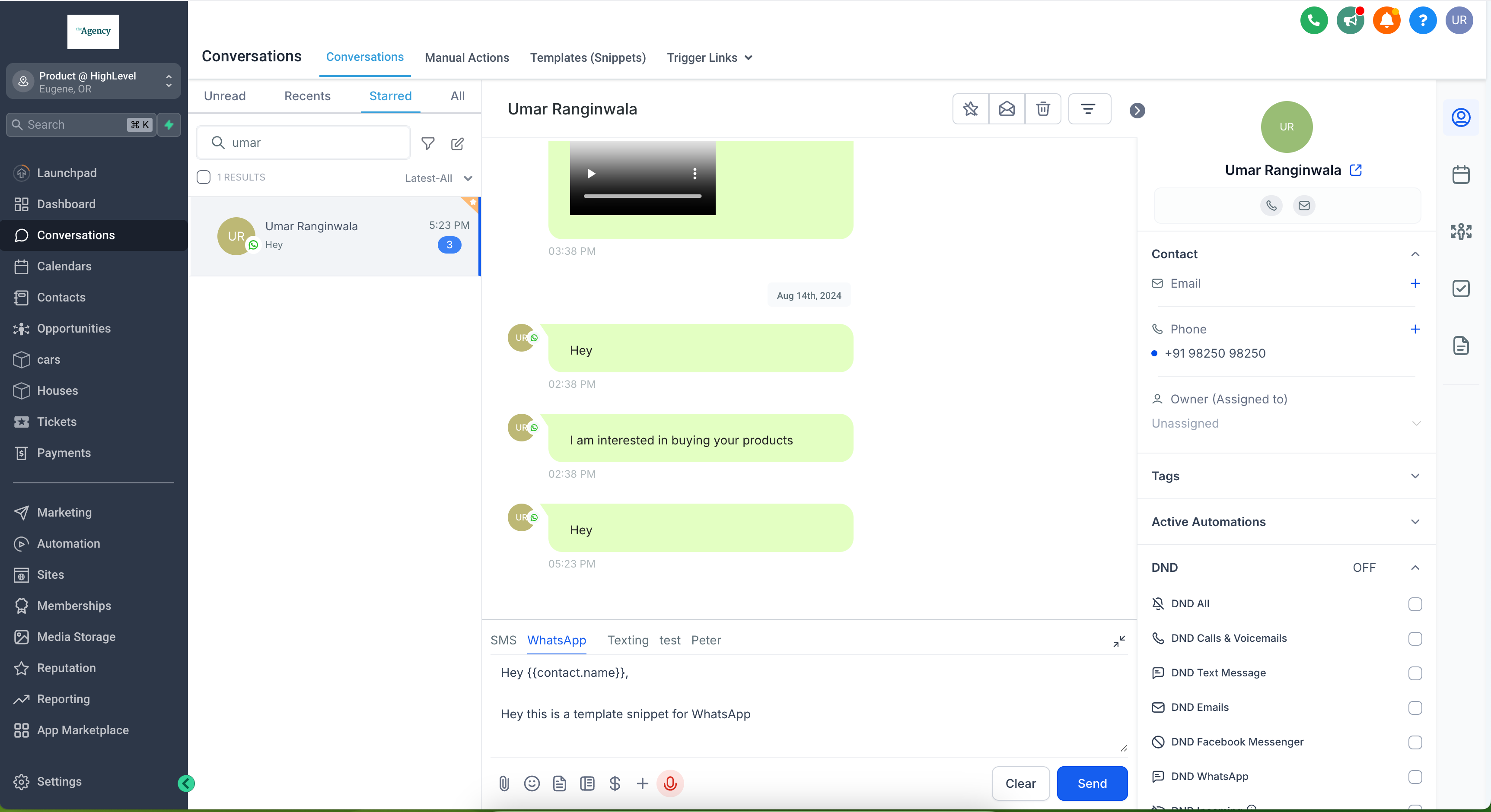Click the email/send to email icon

pyautogui.click(x=1006, y=109)
